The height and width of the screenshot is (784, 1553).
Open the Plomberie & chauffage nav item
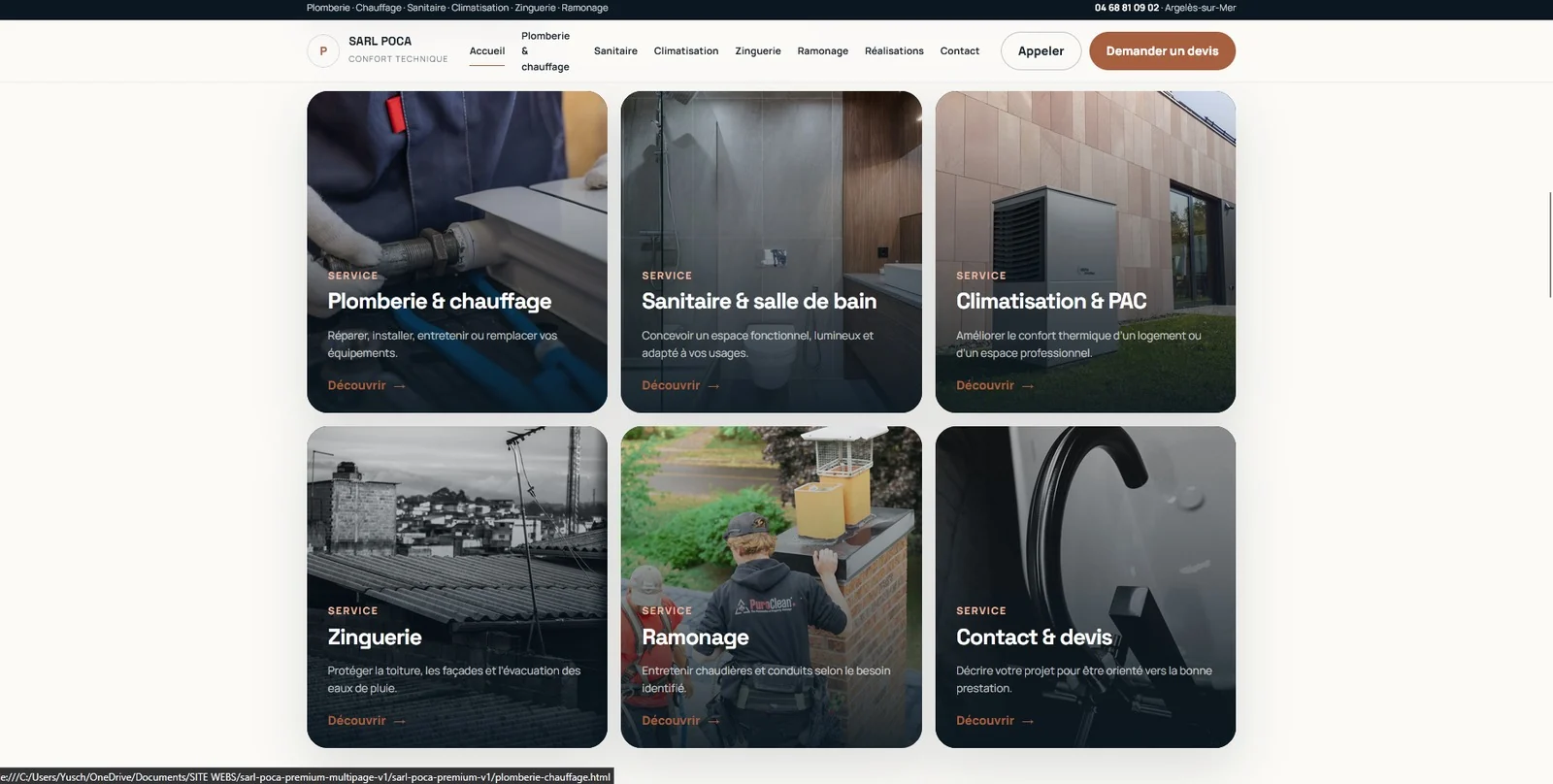pyautogui.click(x=545, y=51)
